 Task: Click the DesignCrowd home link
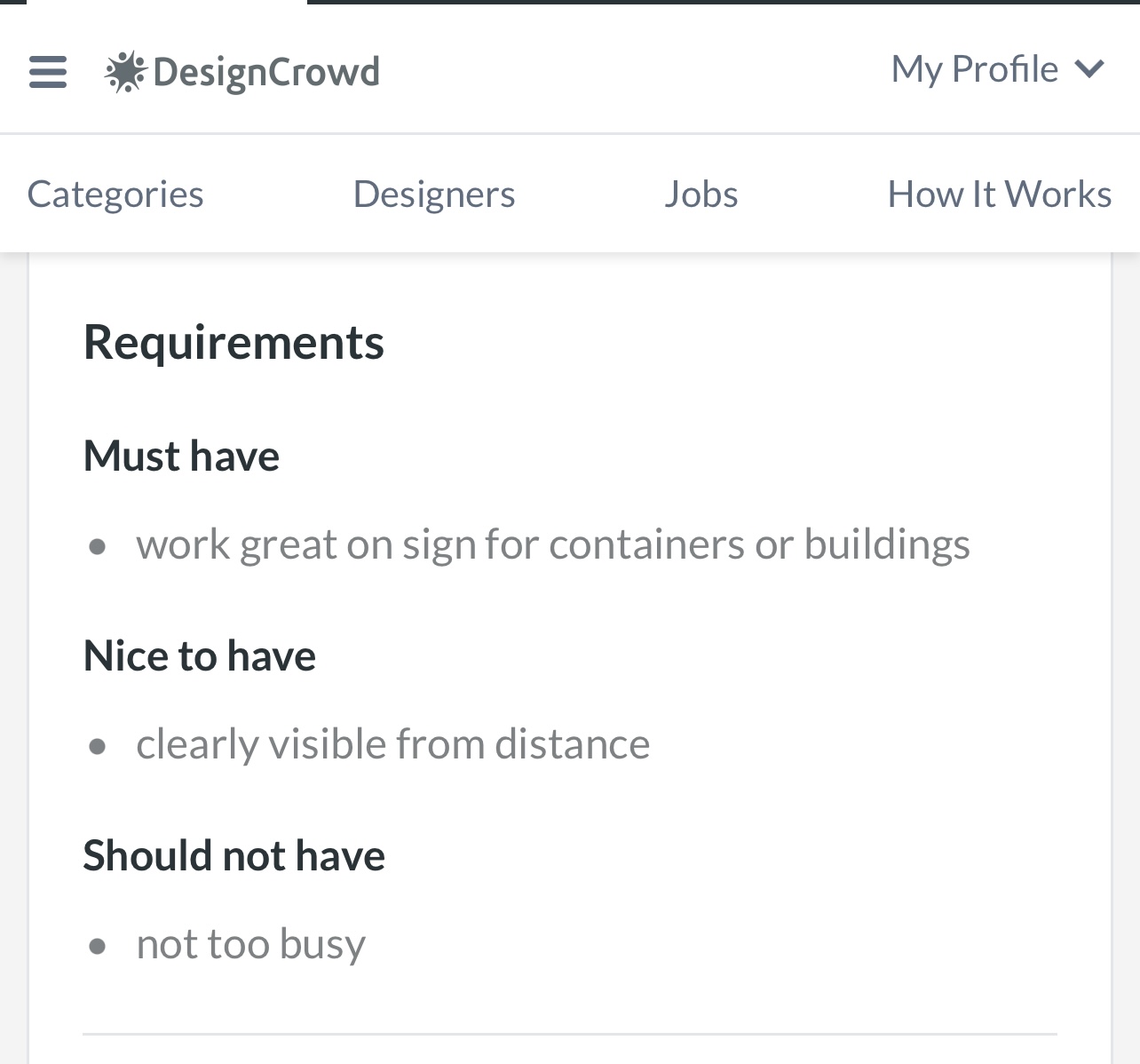pyautogui.click(x=243, y=71)
